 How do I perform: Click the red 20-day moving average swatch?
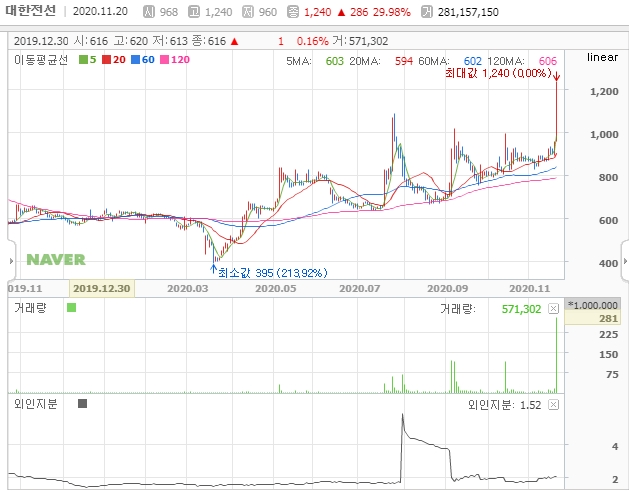coord(106,60)
